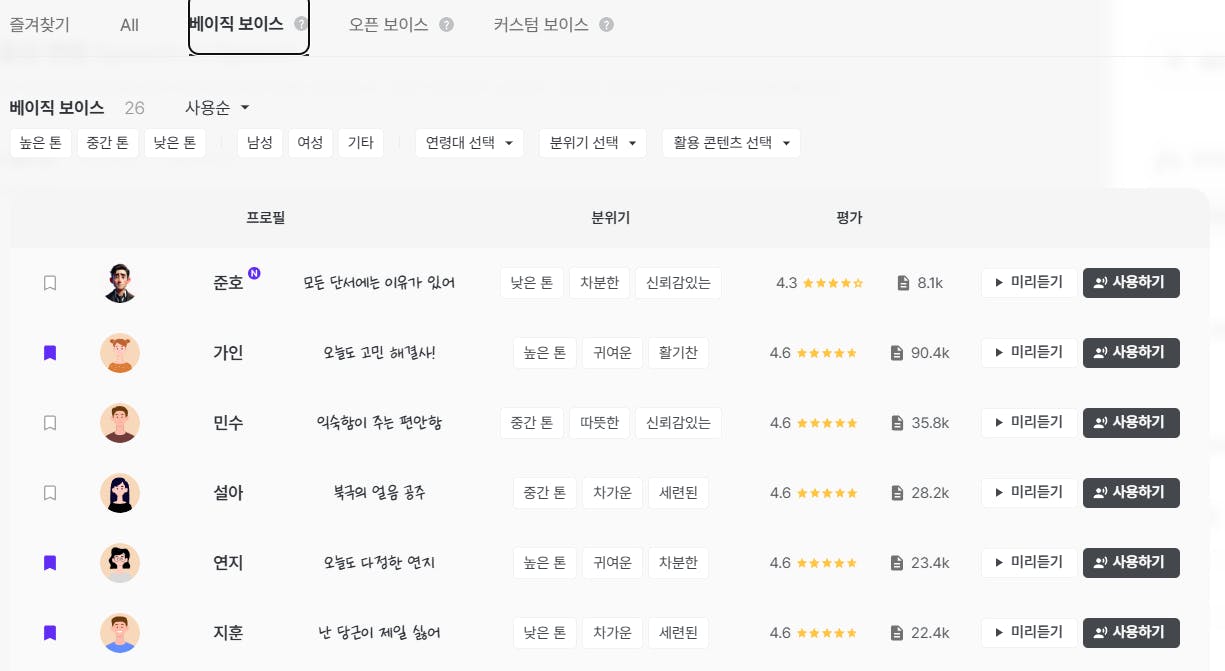Click the document icon next to 90.4k

click(x=897, y=353)
